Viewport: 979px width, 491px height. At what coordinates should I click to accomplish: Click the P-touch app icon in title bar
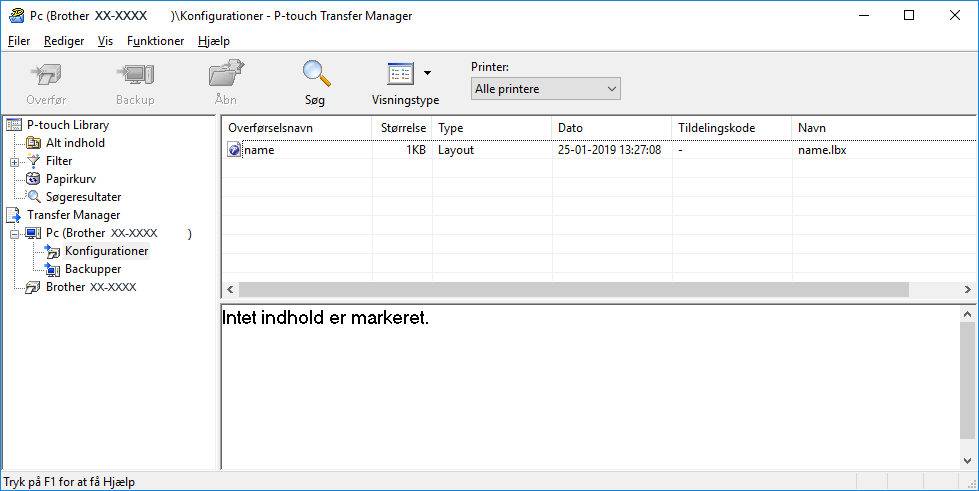(x=16, y=16)
